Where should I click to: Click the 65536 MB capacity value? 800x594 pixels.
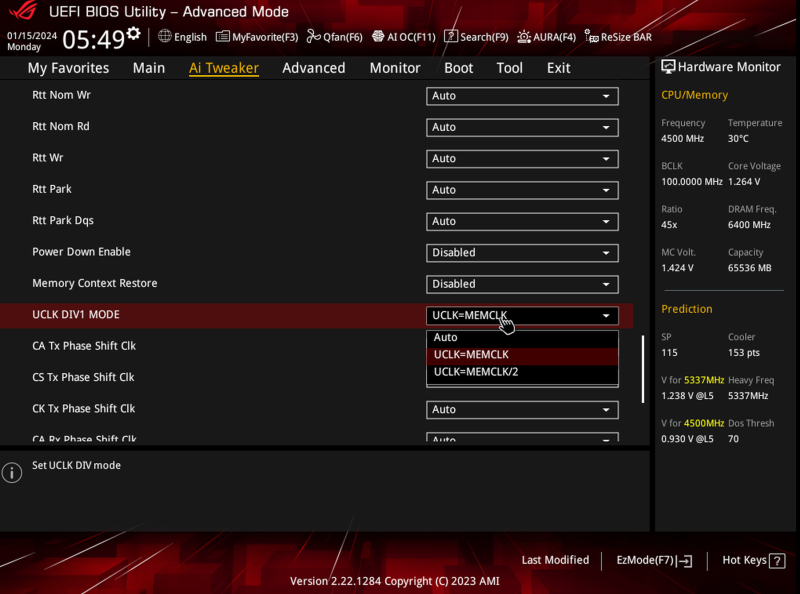(x=749, y=268)
